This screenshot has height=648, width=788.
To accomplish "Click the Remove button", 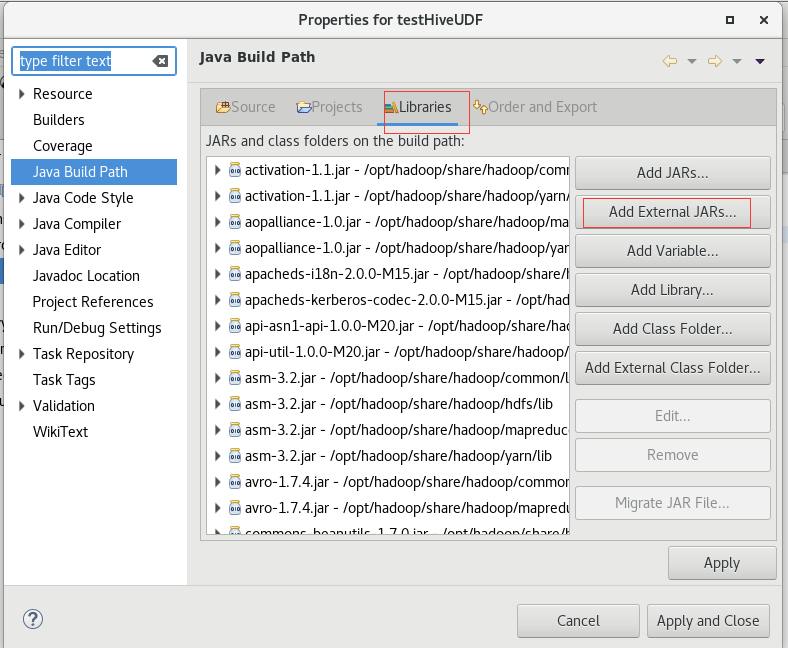I will 672,455.
